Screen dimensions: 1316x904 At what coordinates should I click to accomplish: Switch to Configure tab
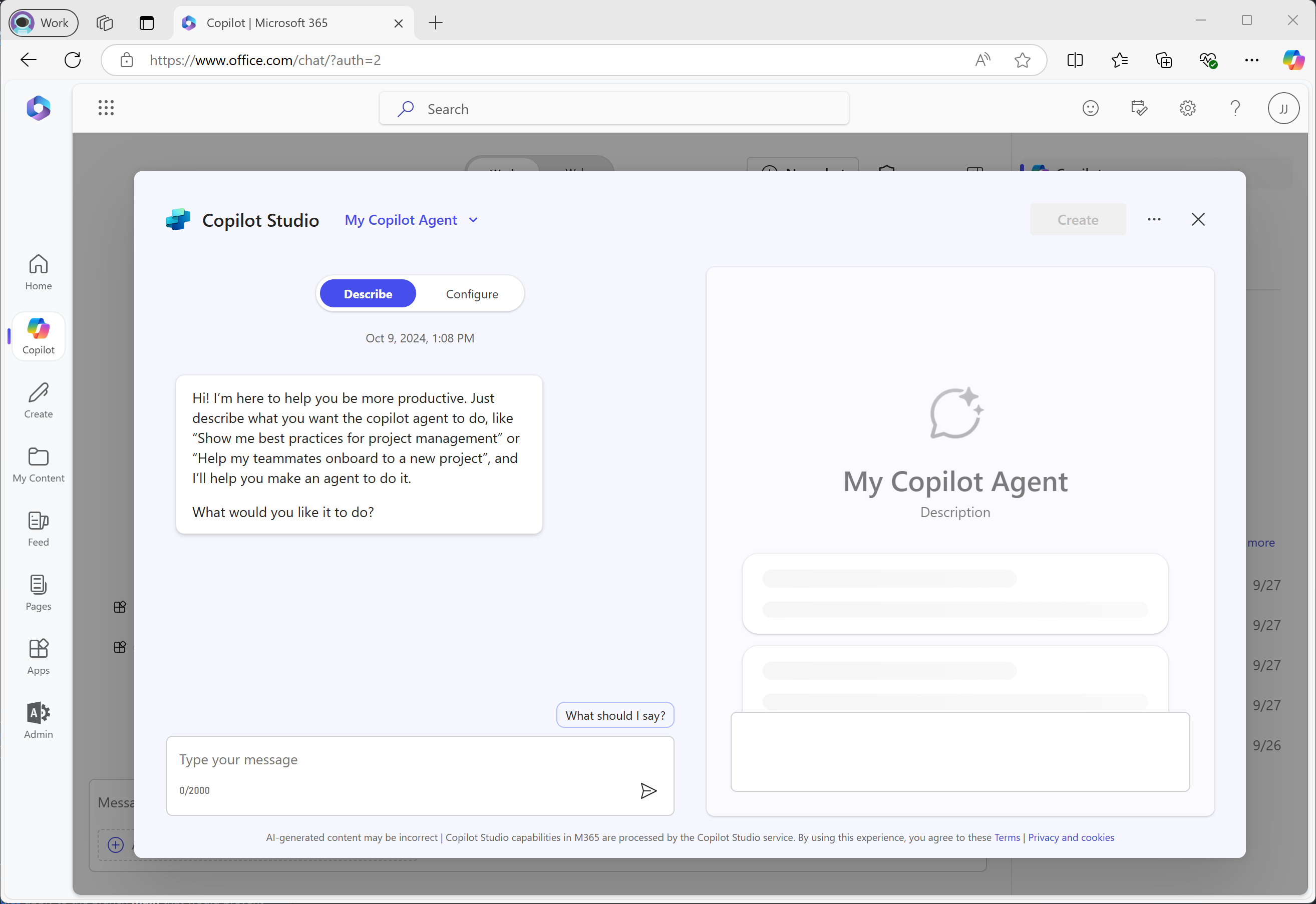click(471, 294)
